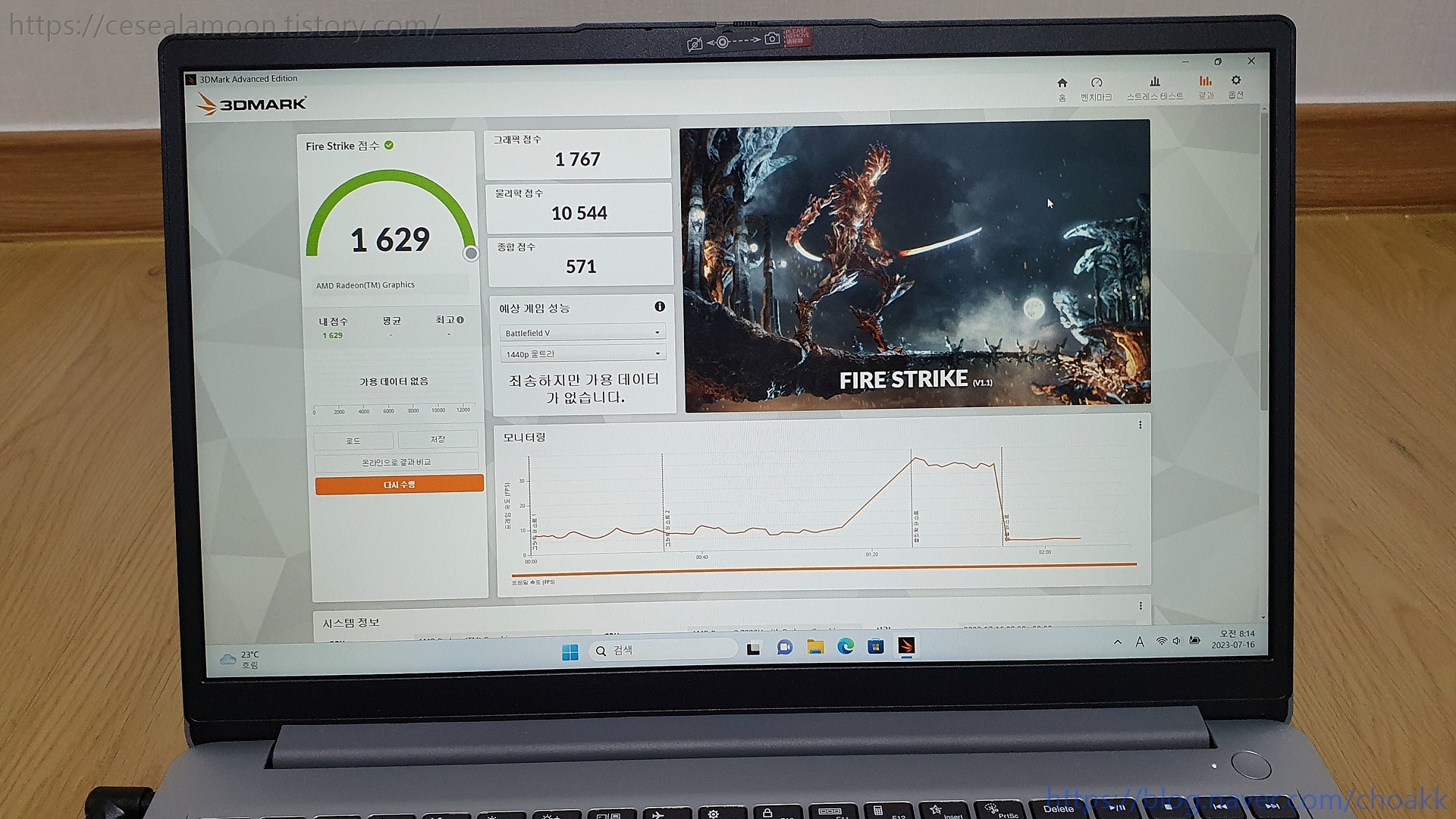Open the clock and date 2023-07-16
Image resolution: width=1456 pixels, height=819 pixels.
1234,639
